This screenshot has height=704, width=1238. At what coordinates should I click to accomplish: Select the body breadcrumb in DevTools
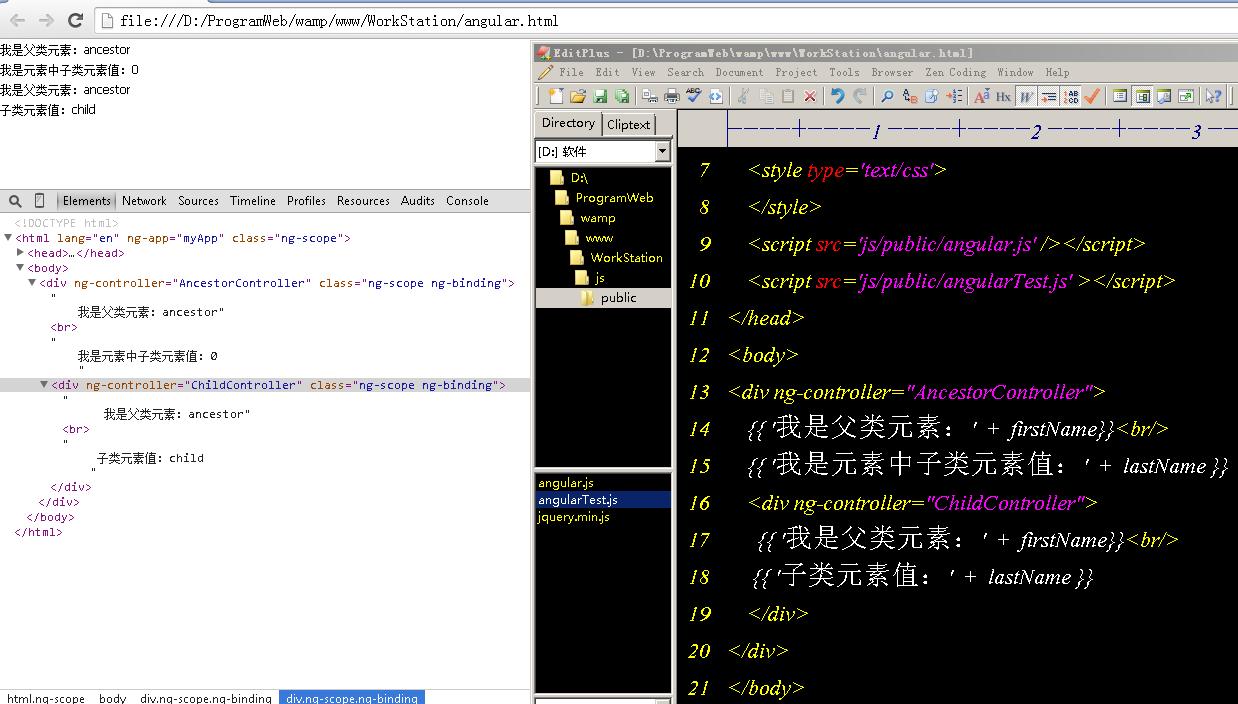point(113,698)
